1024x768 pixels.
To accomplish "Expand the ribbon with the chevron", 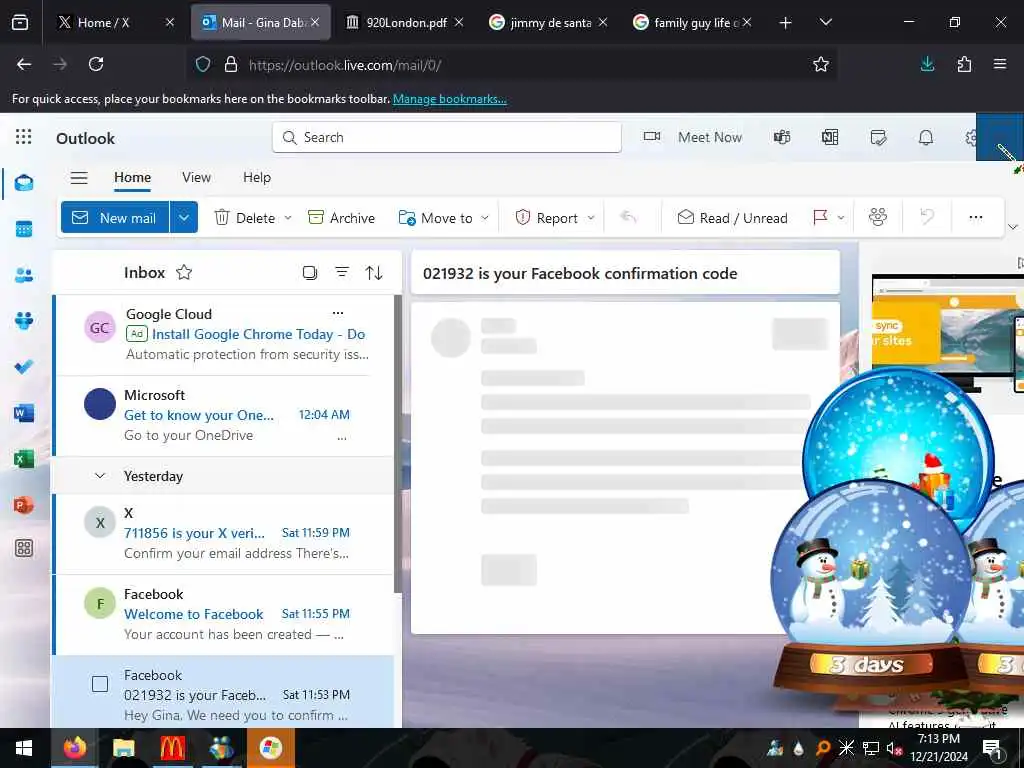I will coord(1013,227).
